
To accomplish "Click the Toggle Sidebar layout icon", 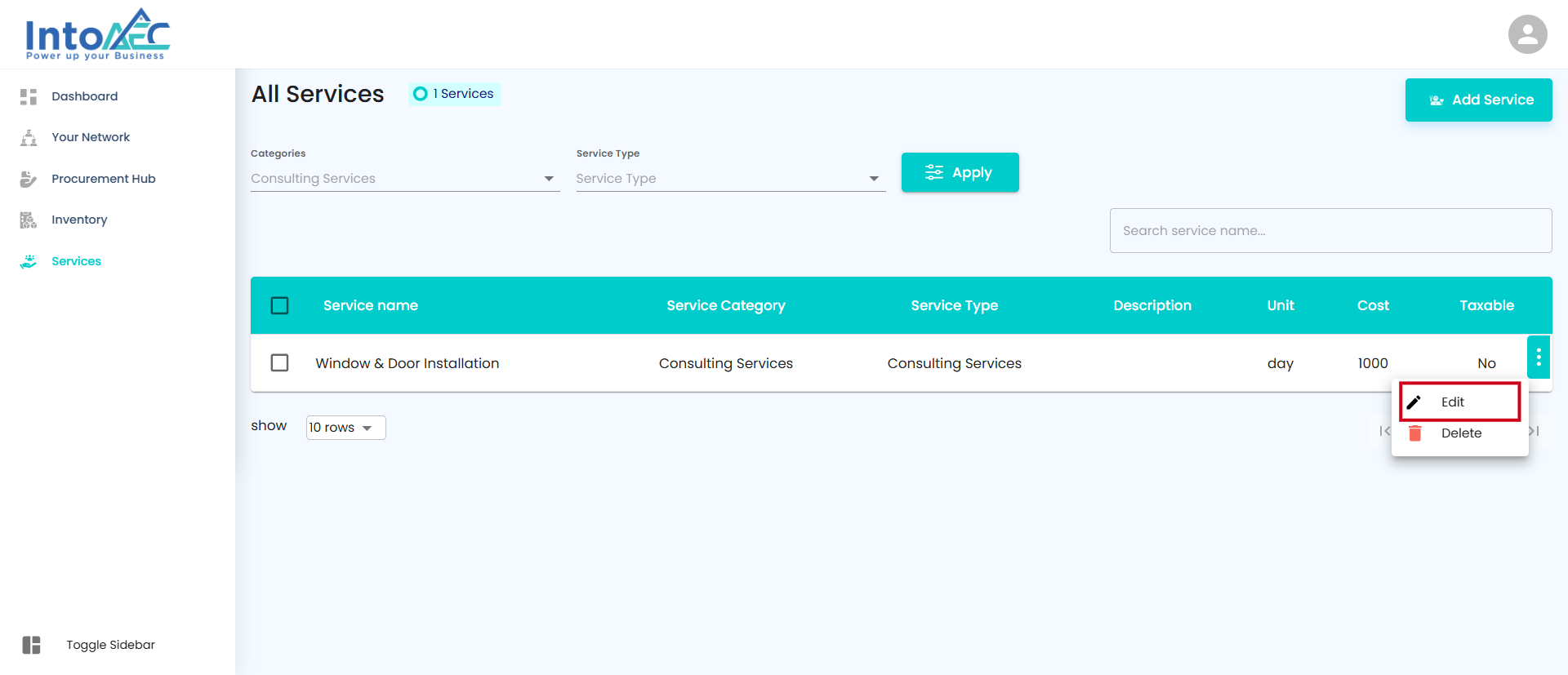I will tap(31, 645).
